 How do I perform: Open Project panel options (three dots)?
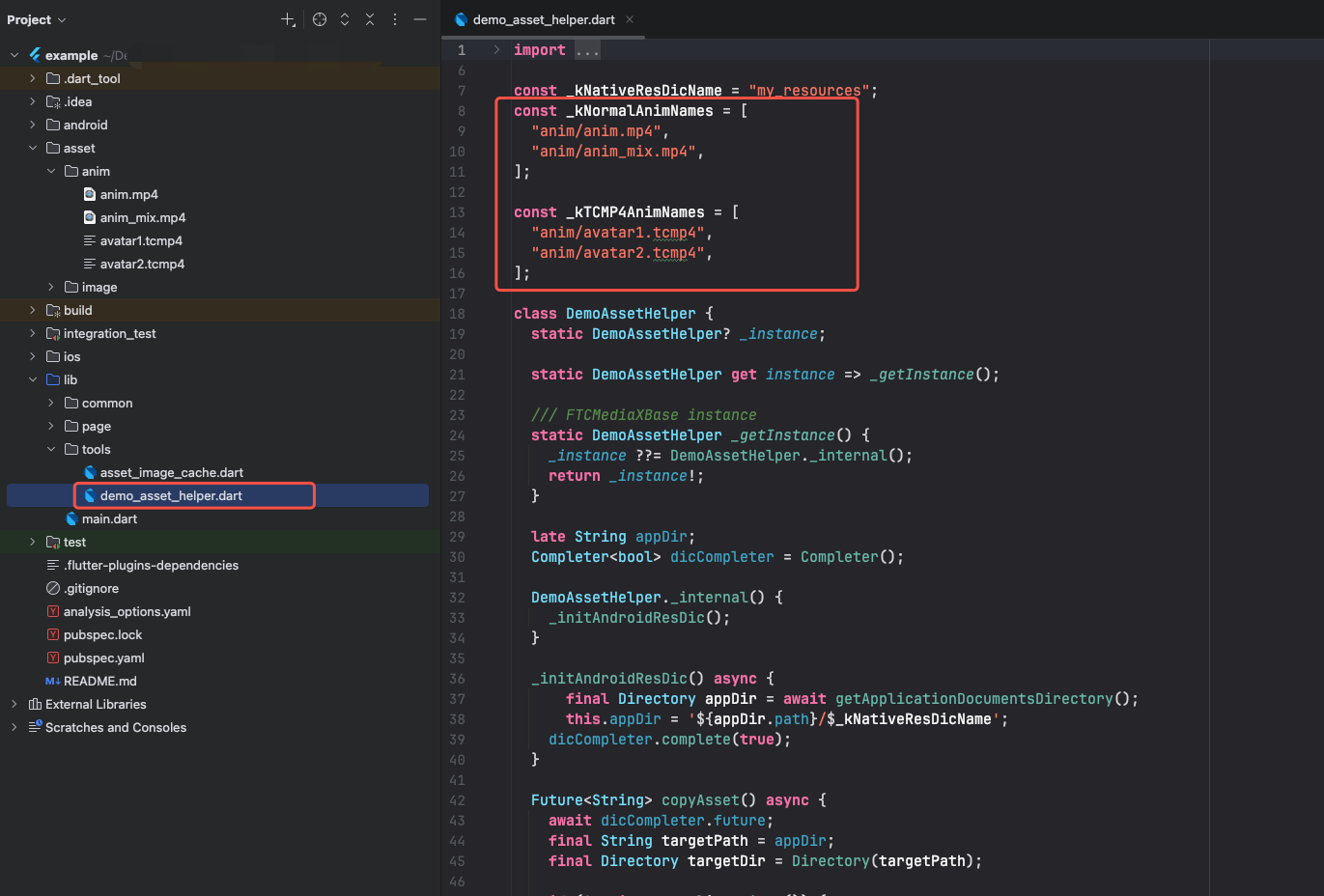(x=395, y=19)
